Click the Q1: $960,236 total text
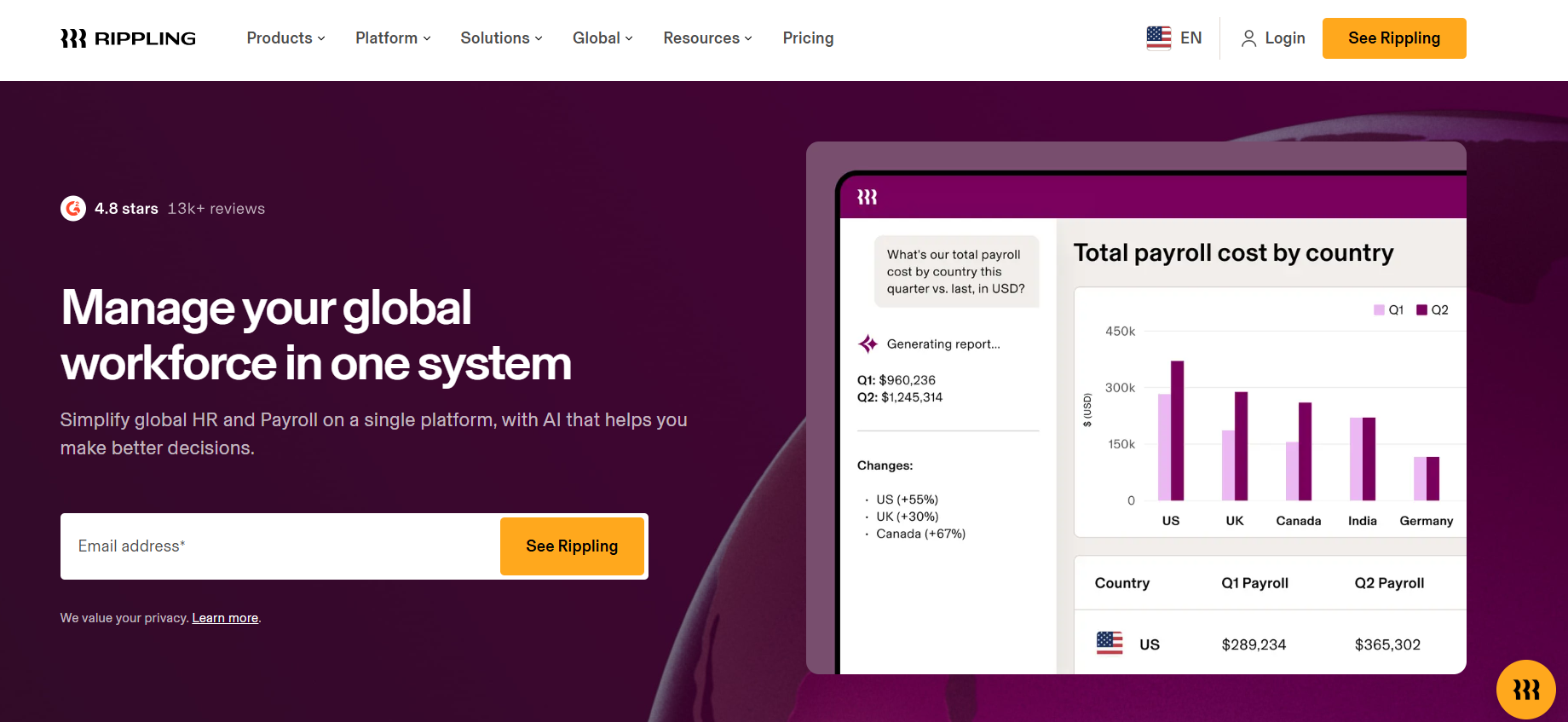 [x=896, y=380]
